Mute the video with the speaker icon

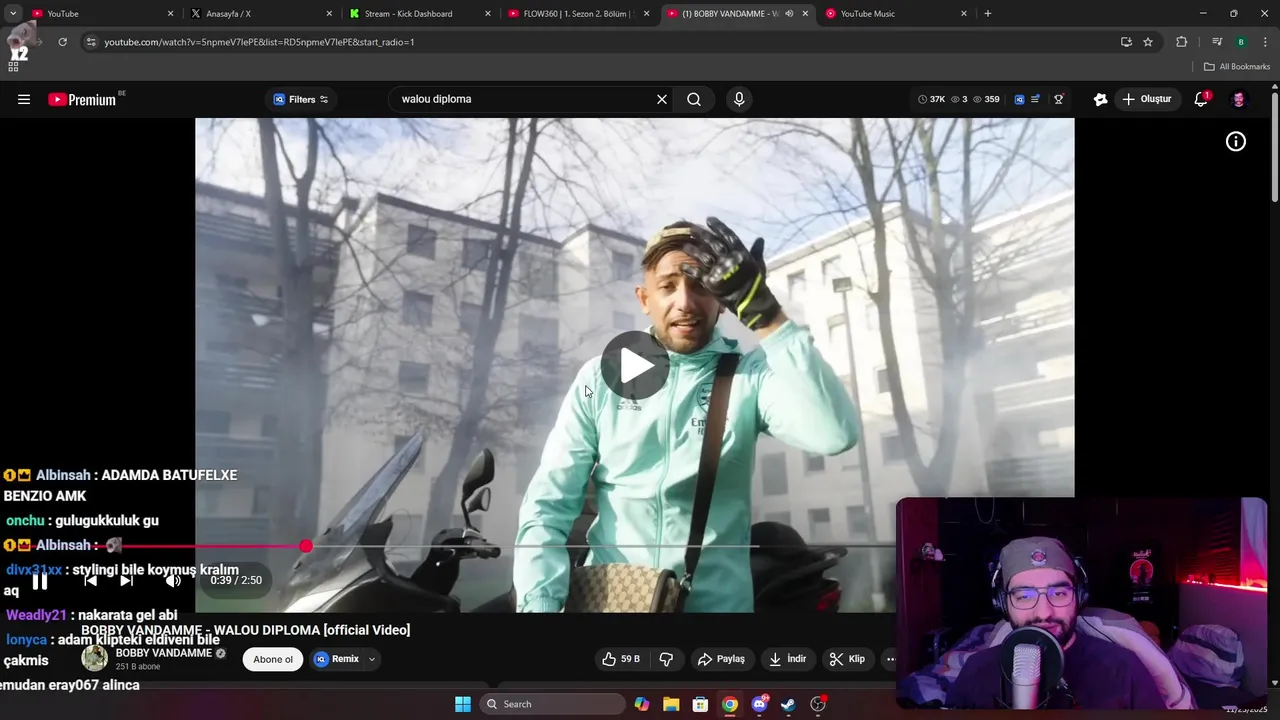(174, 581)
